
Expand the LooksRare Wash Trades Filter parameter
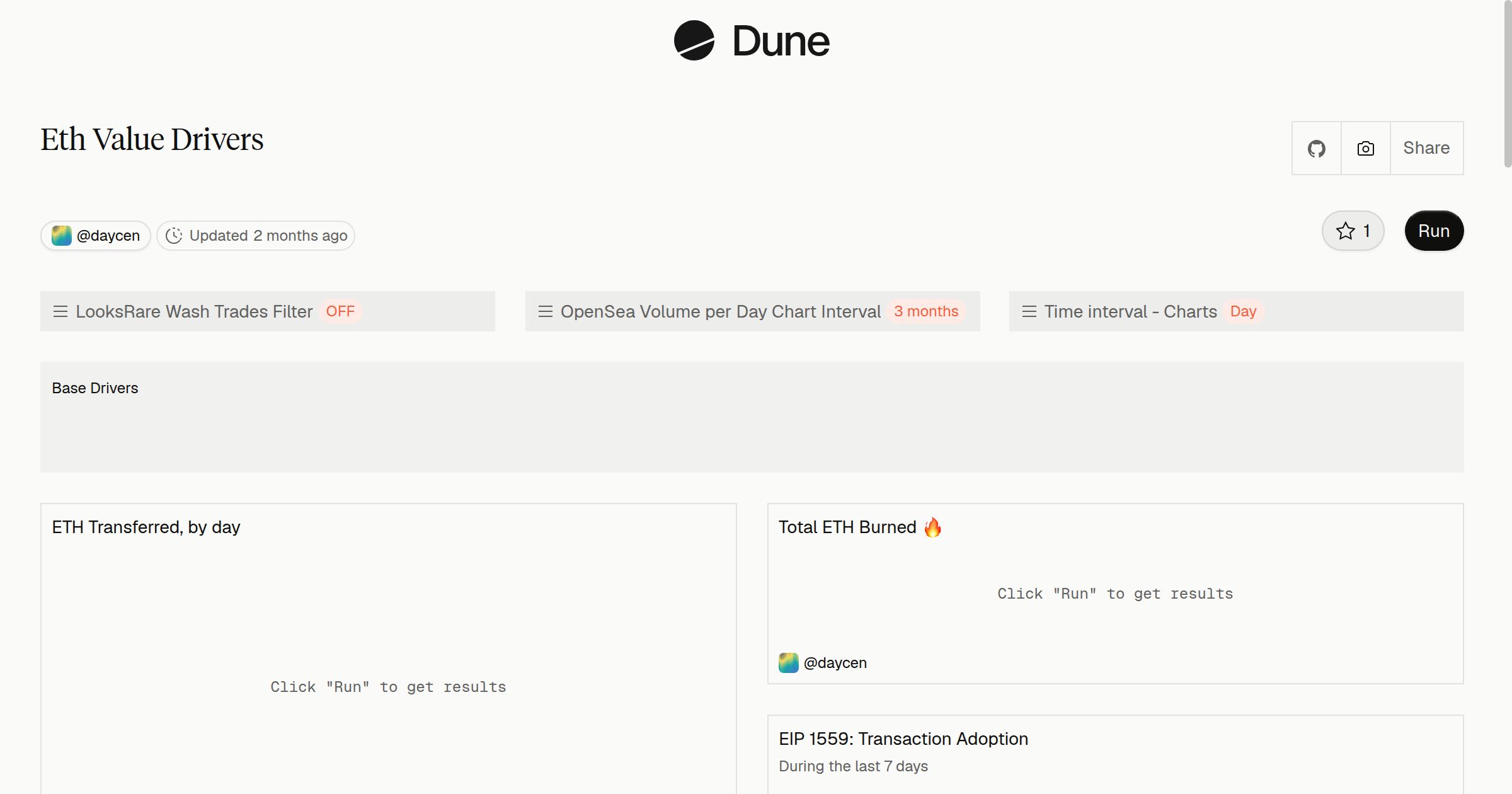[x=268, y=311]
